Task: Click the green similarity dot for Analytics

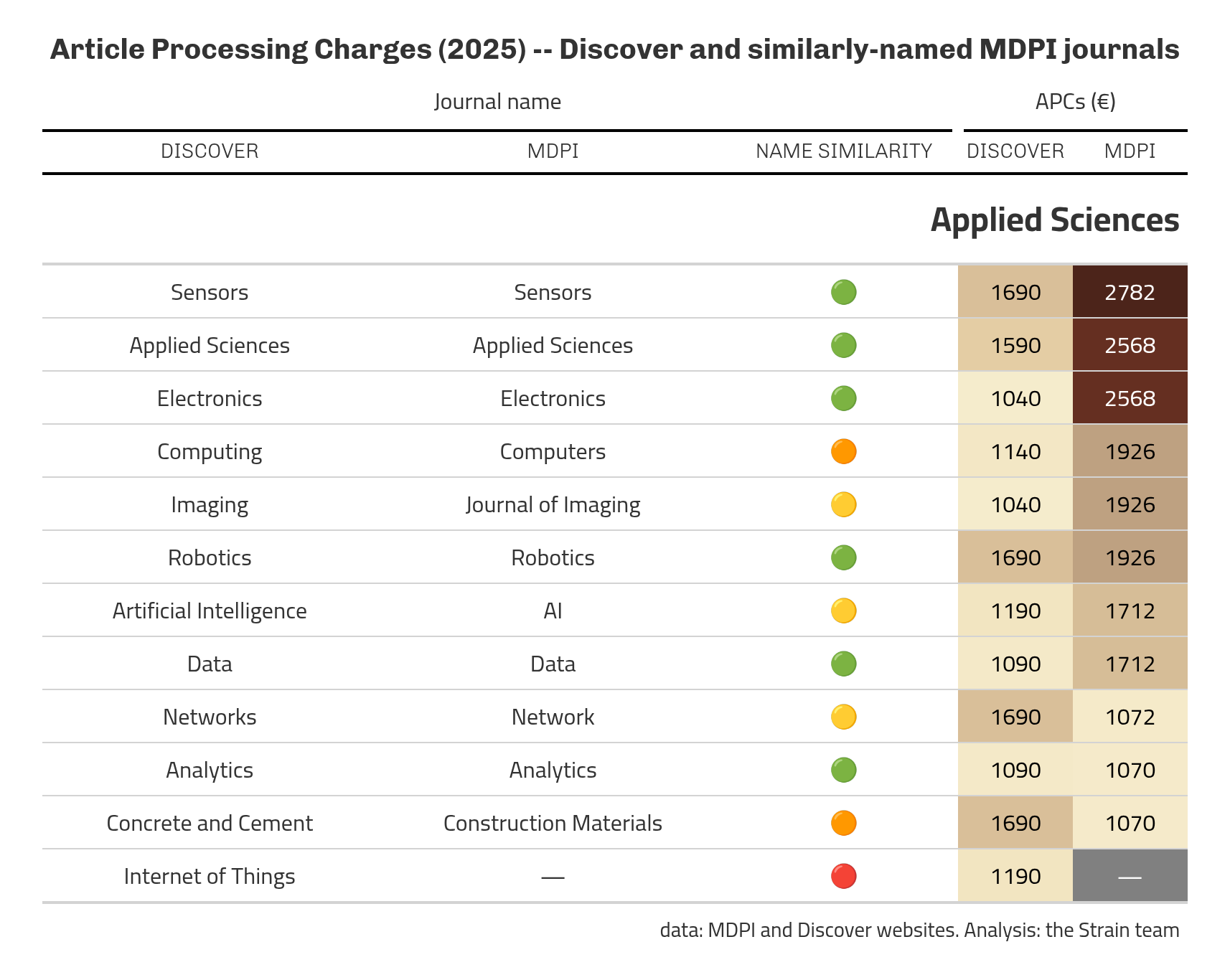Action: pyautogui.click(x=843, y=770)
